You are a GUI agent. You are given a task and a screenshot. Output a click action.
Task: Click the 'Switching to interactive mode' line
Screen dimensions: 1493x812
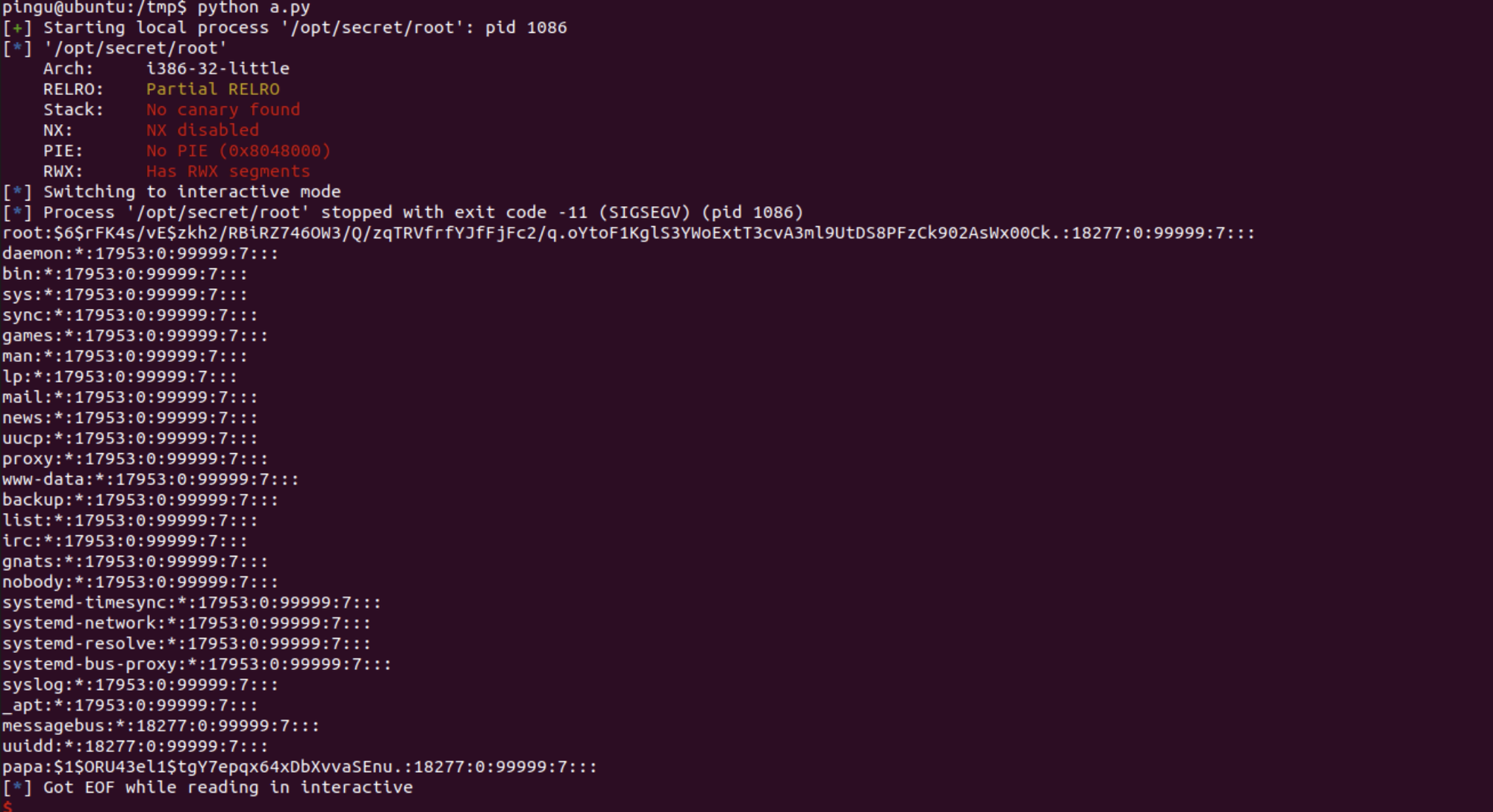[x=192, y=192]
